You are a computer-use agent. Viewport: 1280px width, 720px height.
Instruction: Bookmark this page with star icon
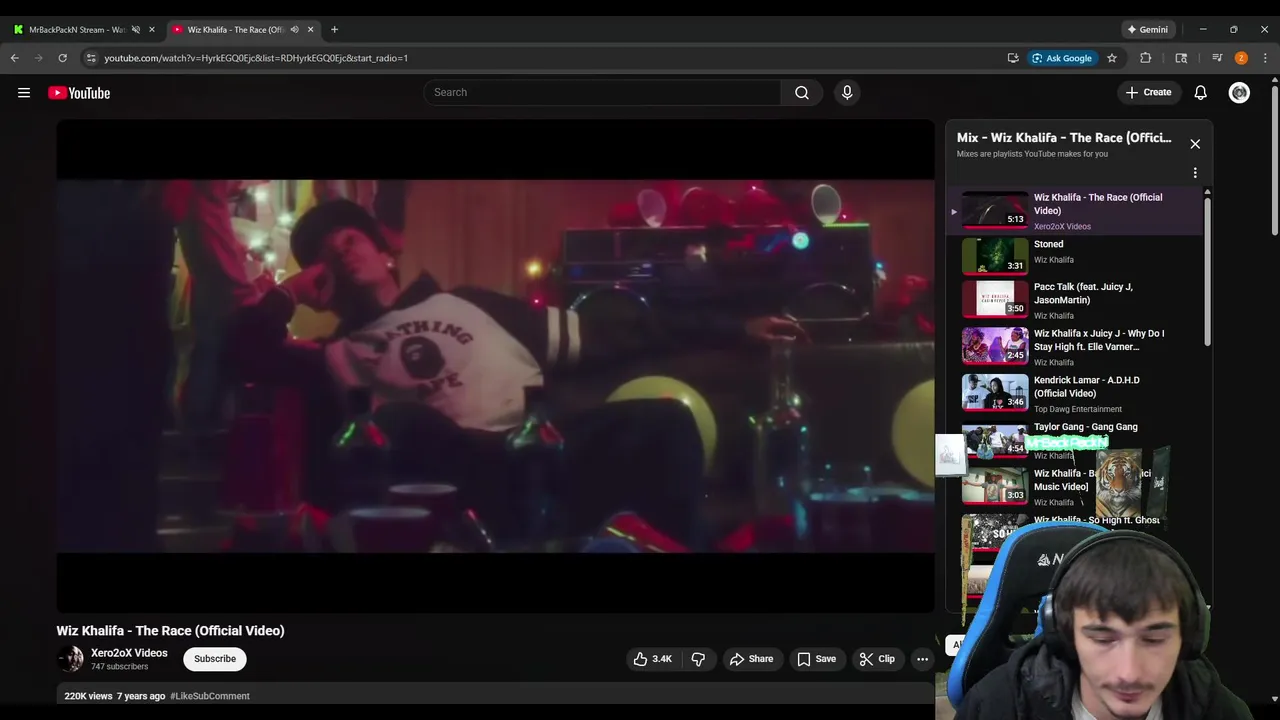point(1112,58)
